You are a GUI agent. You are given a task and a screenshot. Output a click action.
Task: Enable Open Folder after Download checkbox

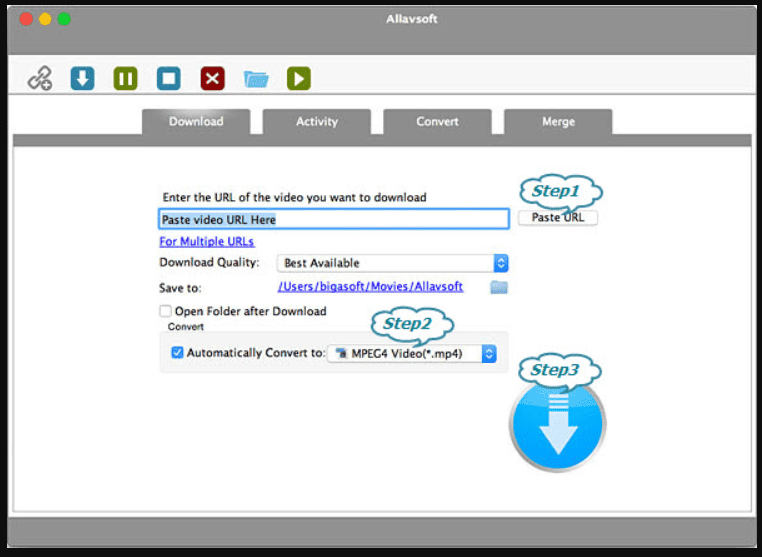tap(165, 311)
